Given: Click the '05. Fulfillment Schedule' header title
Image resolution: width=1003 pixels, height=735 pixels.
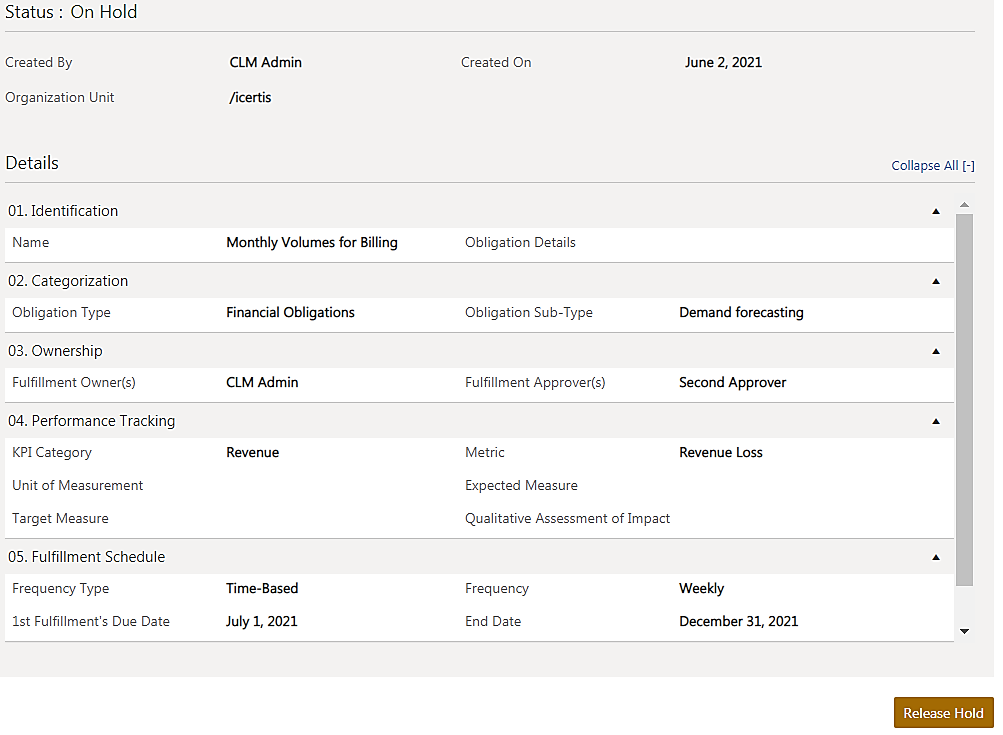Looking at the screenshot, I should tap(88, 557).
